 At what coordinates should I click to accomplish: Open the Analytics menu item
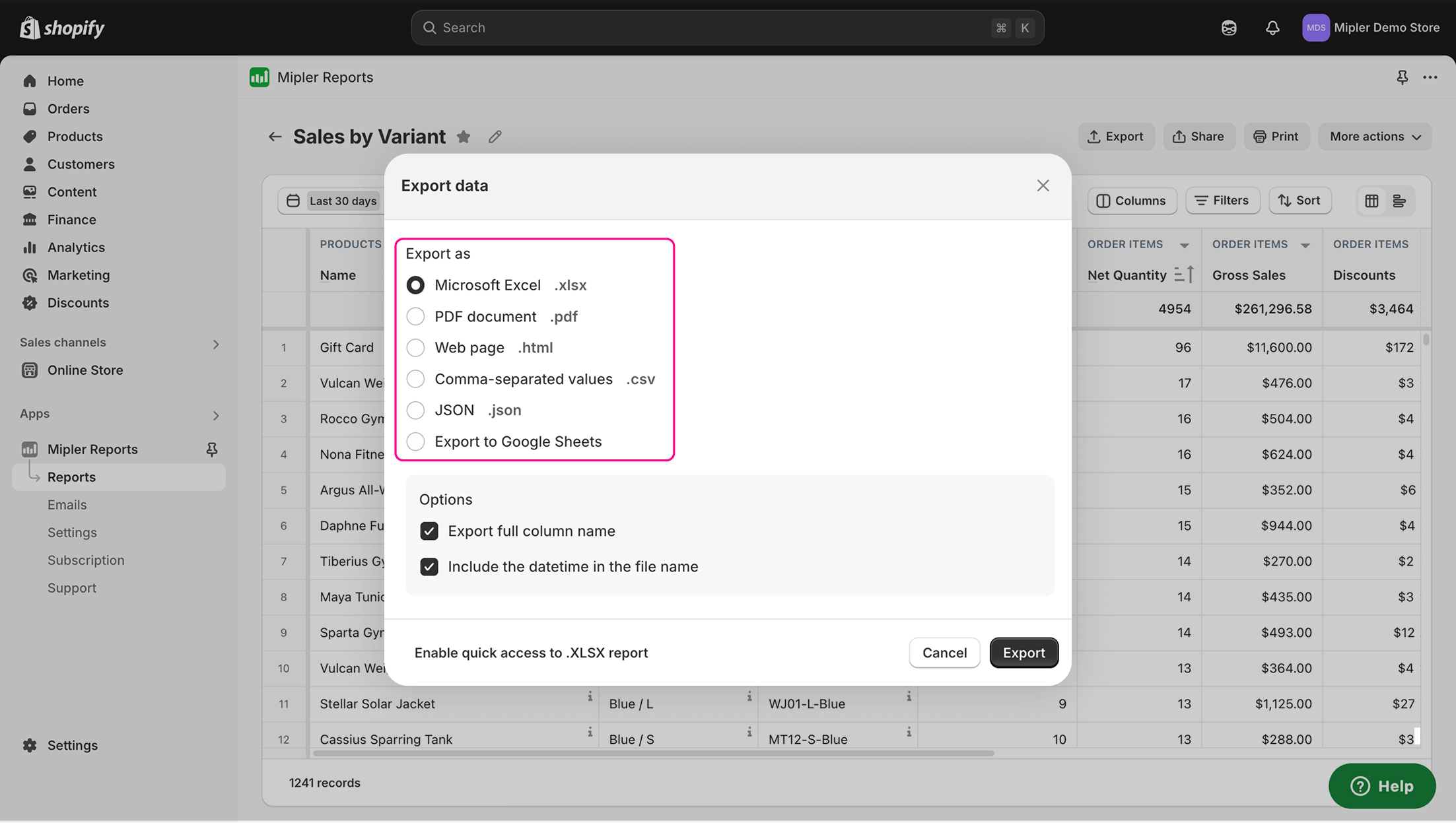pyautogui.click(x=76, y=247)
